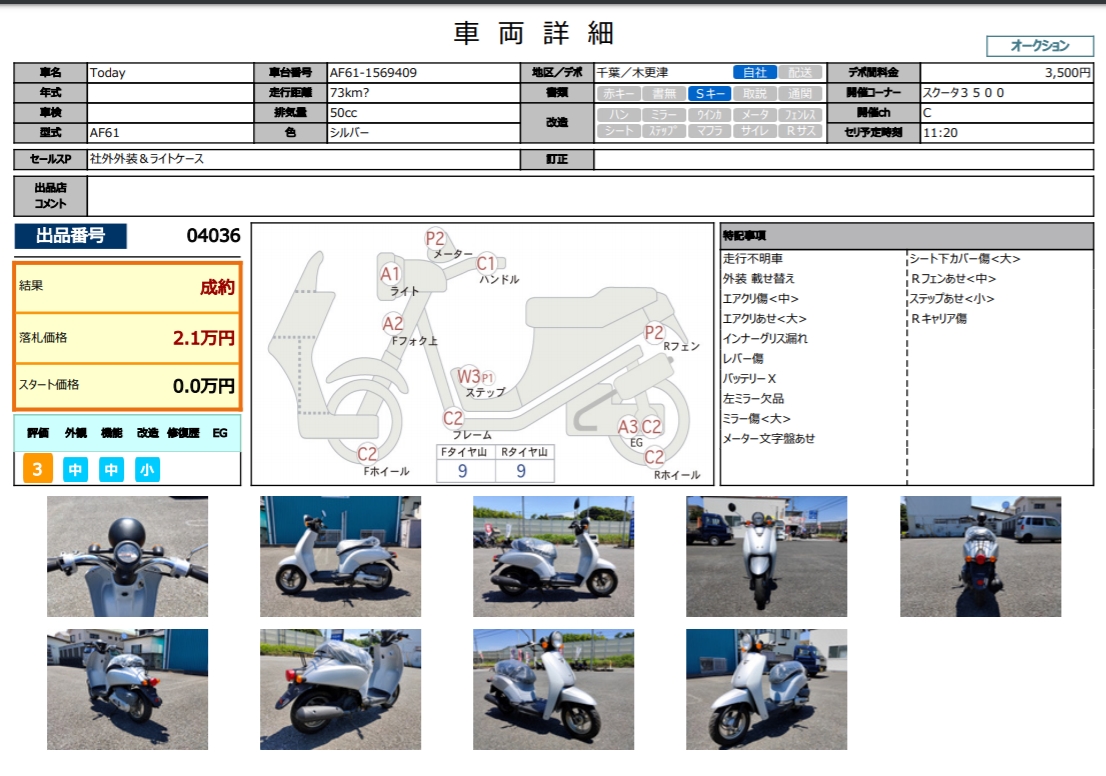Viewport: 1106px width, 776px height.
Task: Click the scheduled auction time 11:20
Action: click(x=940, y=133)
